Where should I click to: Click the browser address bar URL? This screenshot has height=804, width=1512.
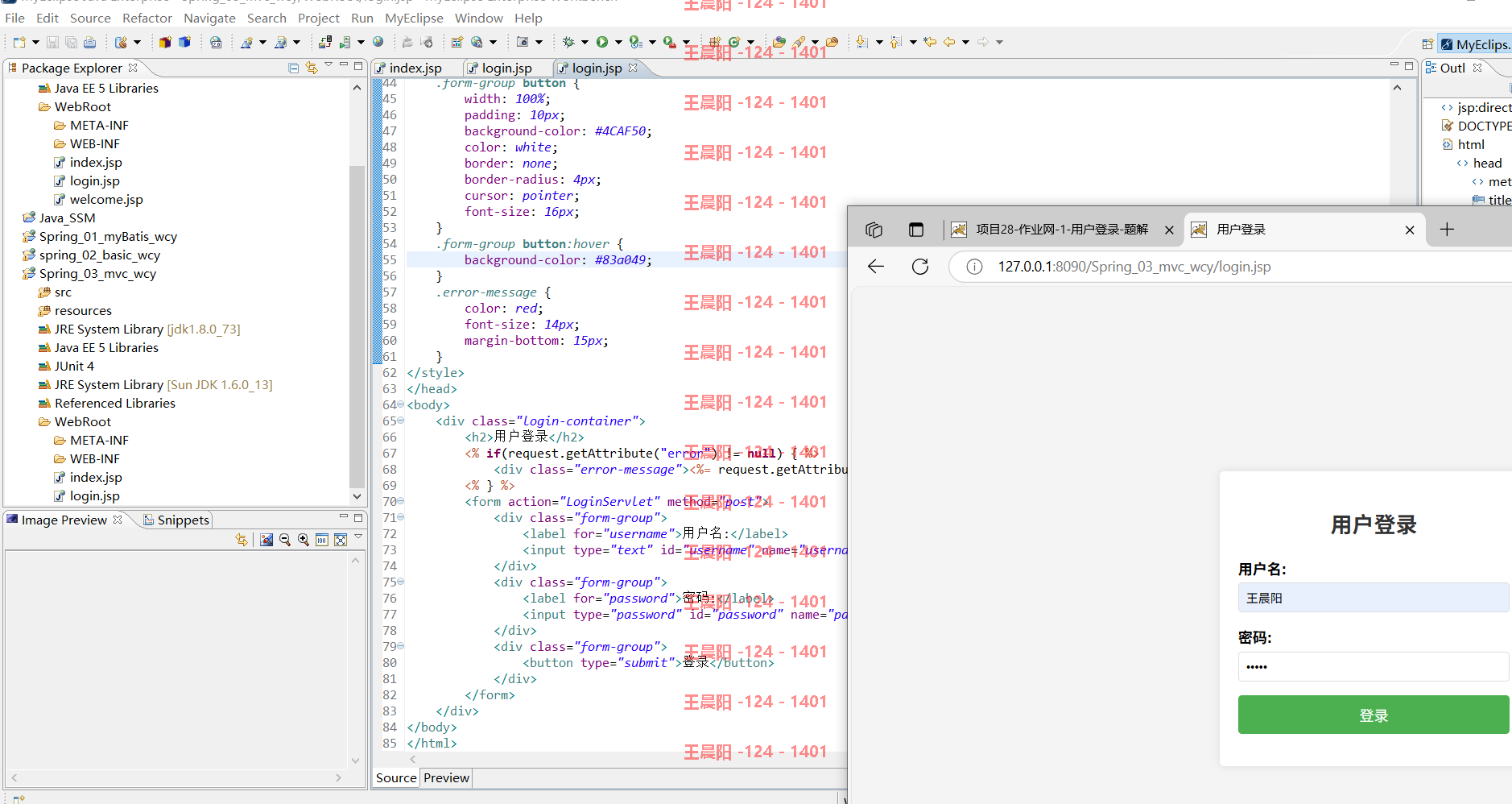pyautogui.click(x=1134, y=267)
